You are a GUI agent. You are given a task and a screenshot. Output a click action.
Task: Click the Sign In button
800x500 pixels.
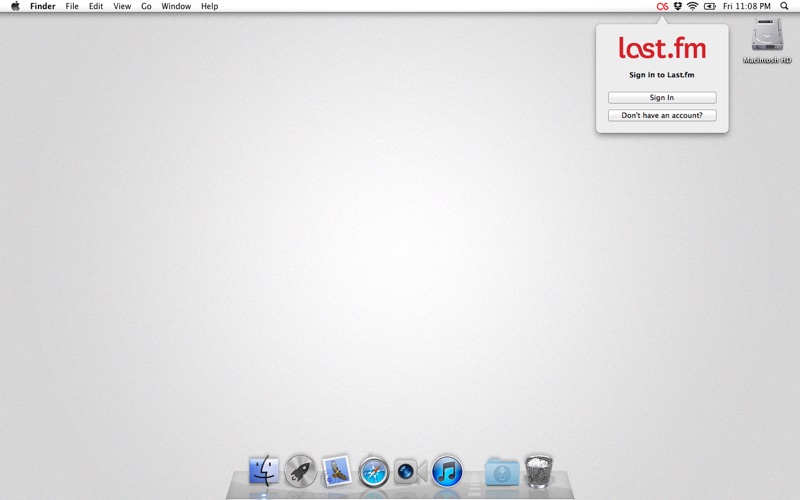662,97
